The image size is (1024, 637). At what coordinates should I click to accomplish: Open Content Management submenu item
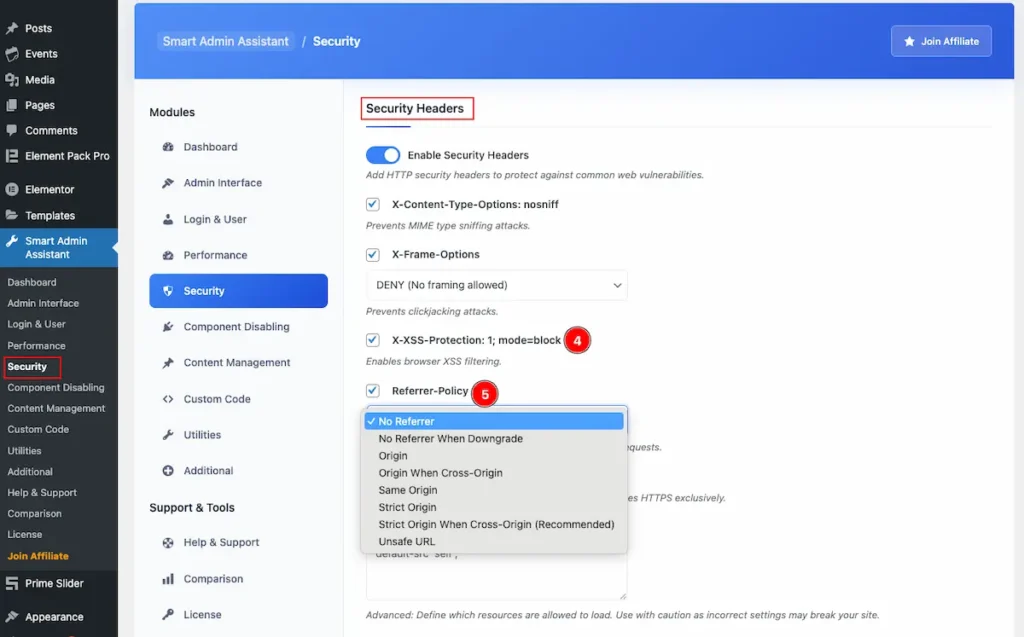[56, 408]
